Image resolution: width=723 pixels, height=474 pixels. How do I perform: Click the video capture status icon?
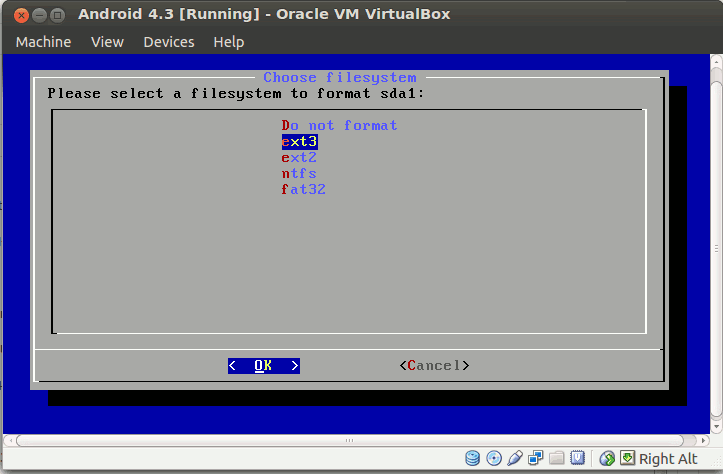point(578,458)
